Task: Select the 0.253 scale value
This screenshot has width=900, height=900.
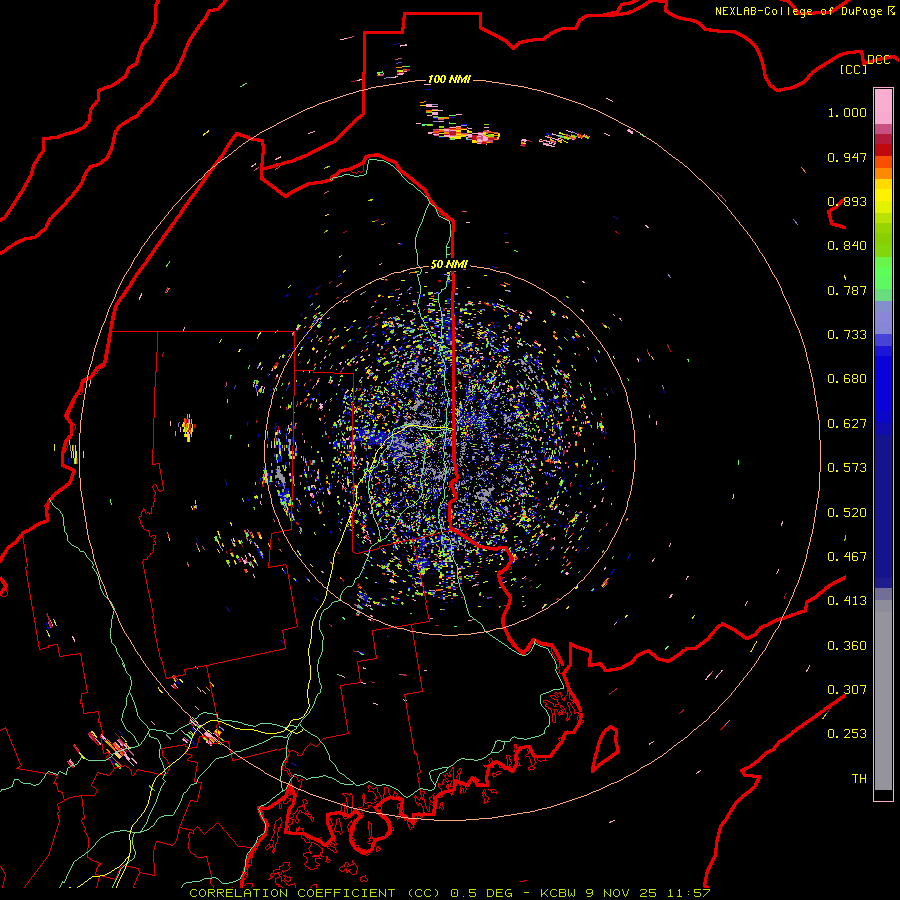Action: (x=847, y=734)
